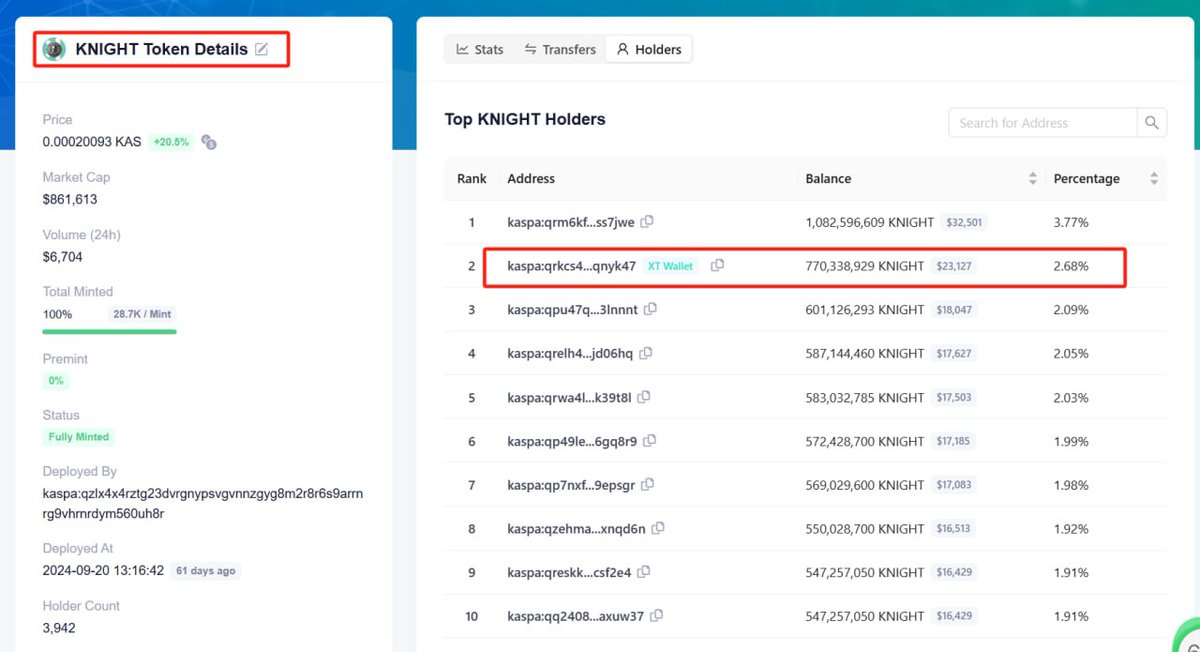
Task: Open holder kaspa:qpu47q...3lnnnt
Action: click(x=572, y=310)
